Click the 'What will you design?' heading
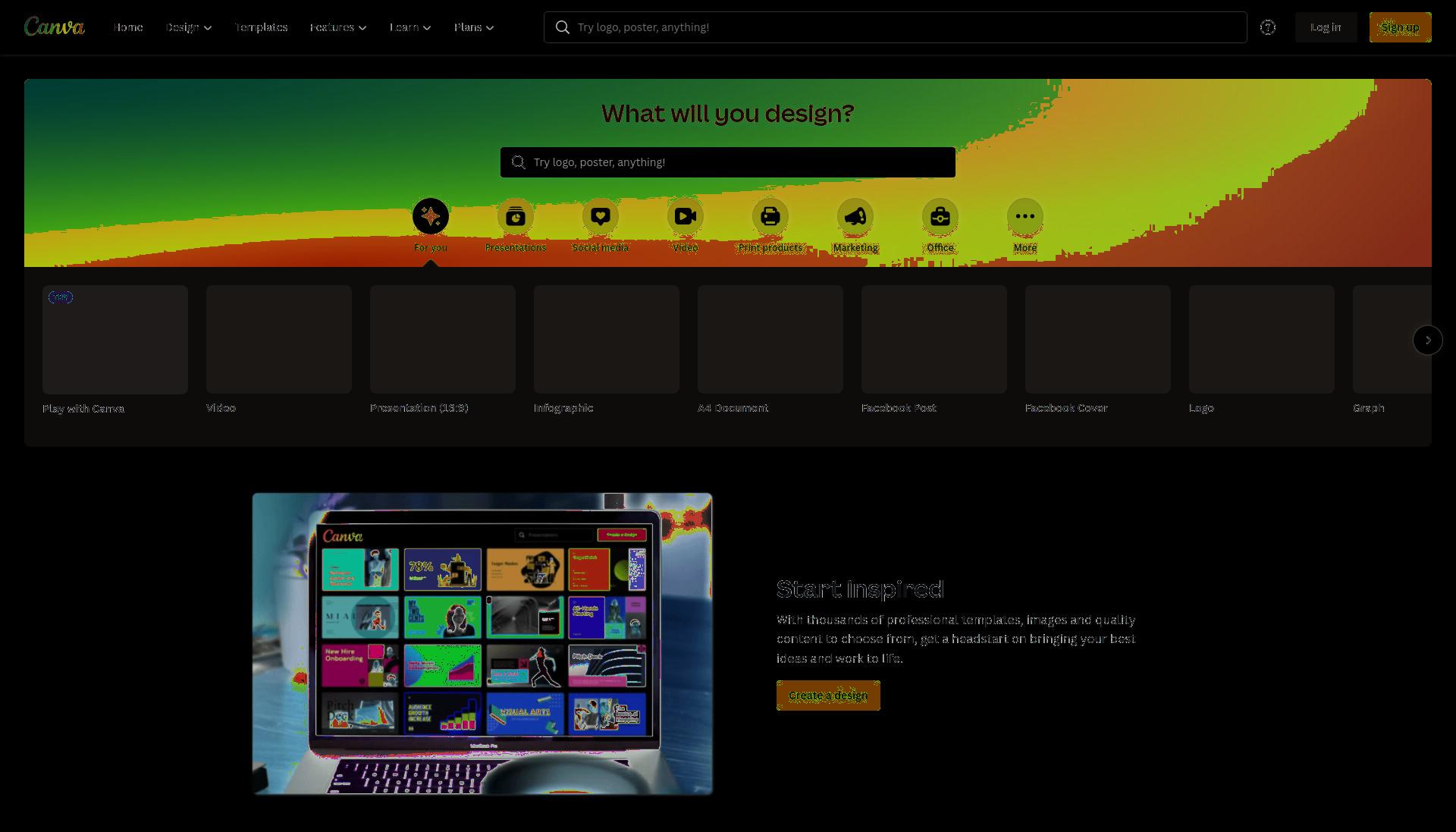The image size is (1456, 832). (x=728, y=114)
